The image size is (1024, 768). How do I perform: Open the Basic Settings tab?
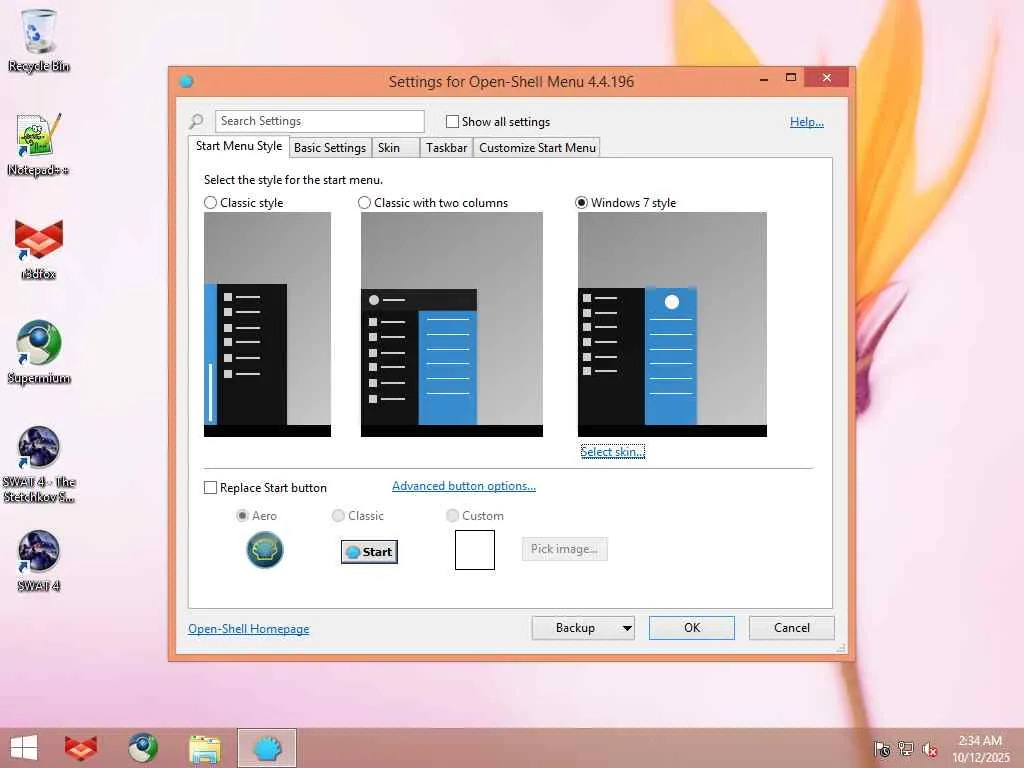[x=330, y=148]
